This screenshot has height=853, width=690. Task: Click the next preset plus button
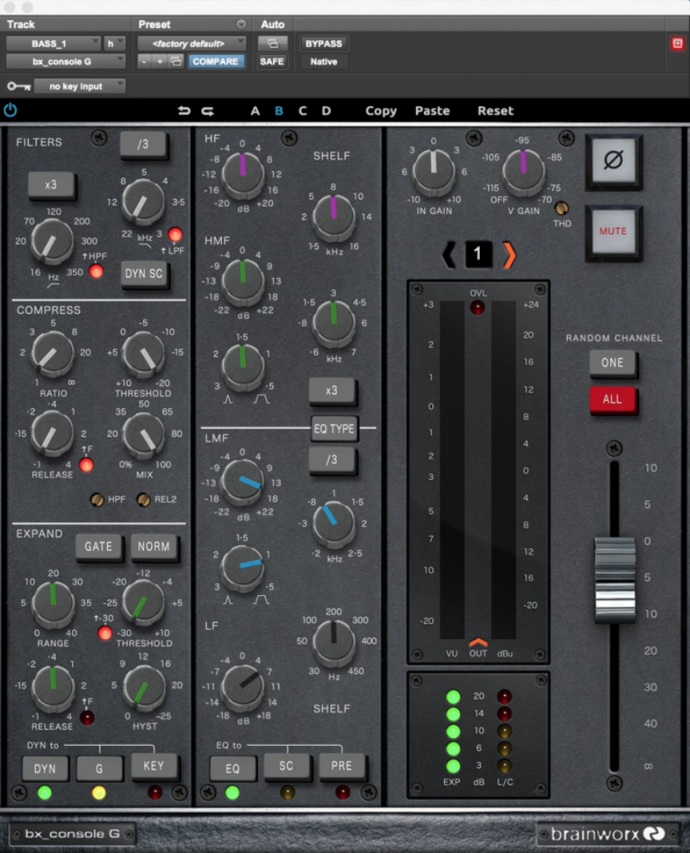[159, 61]
